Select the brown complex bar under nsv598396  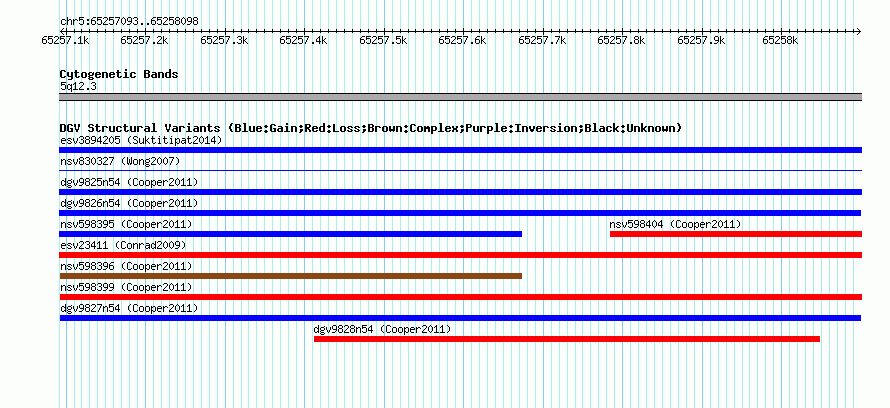click(291, 276)
